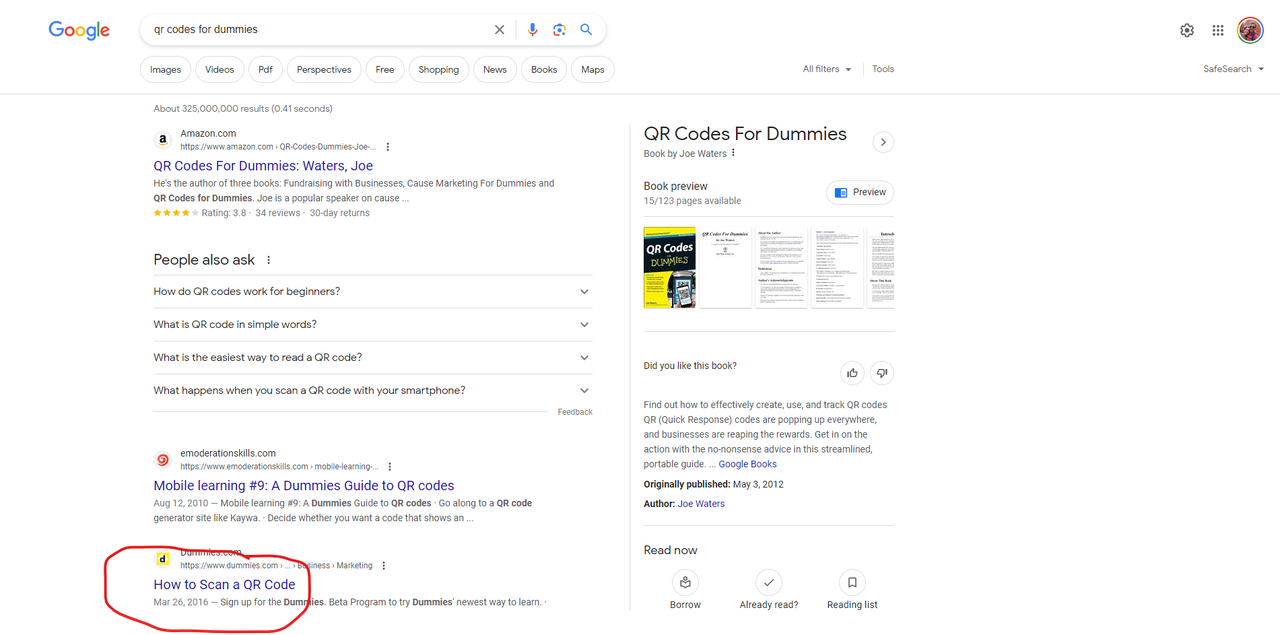The height and width of the screenshot is (635, 1280).
Task: Select the Free filter chip
Action: (385, 69)
